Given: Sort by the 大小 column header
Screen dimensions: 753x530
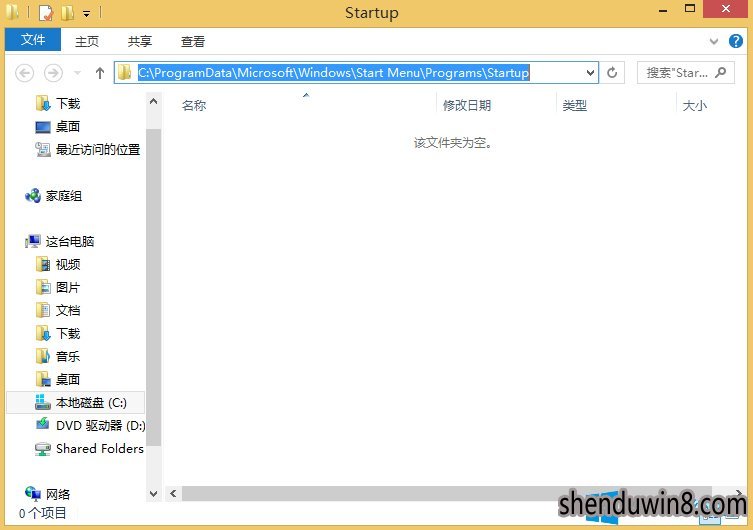Looking at the screenshot, I should (695, 106).
